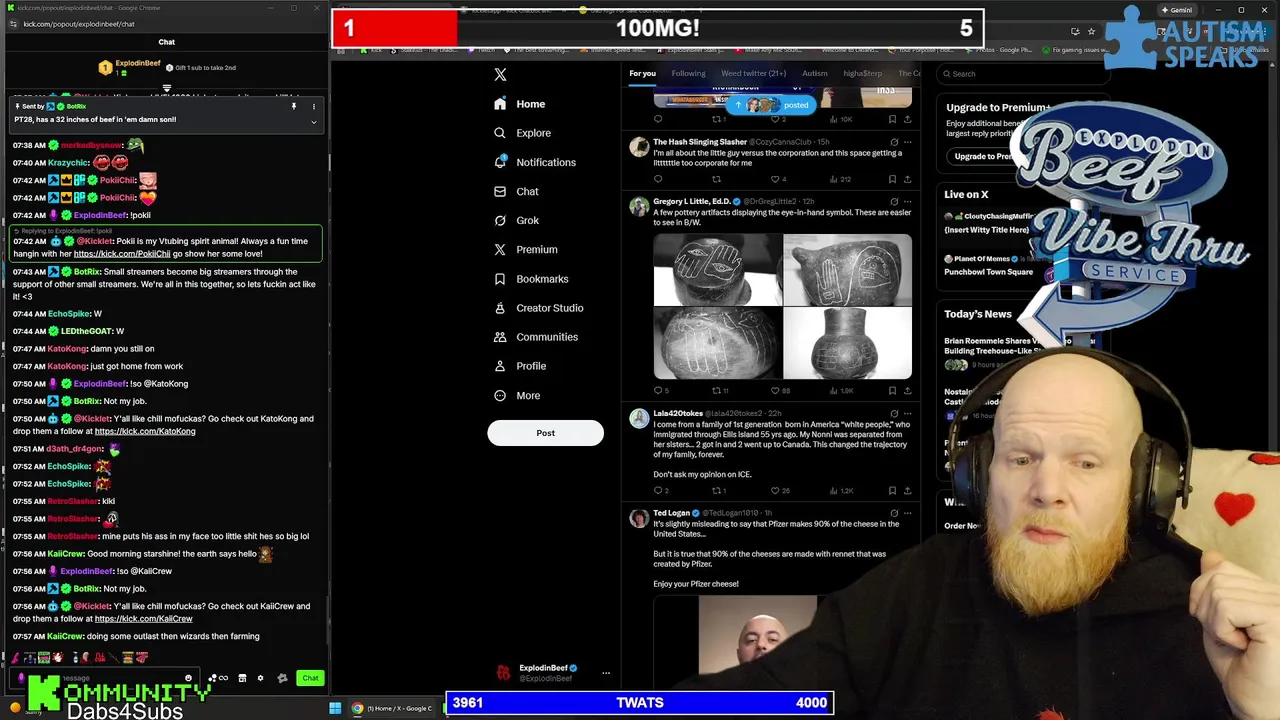The width and height of the screenshot is (1280, 720).
Task: Bookmark the Lala420tokes post
Action: coord(892,490)
